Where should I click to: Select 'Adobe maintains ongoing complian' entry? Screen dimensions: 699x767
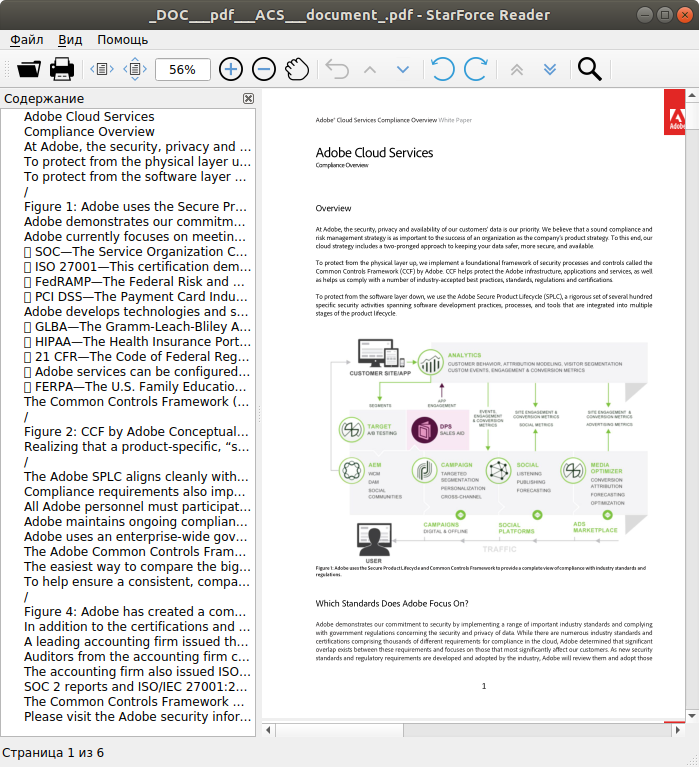(x=135, y=522)
